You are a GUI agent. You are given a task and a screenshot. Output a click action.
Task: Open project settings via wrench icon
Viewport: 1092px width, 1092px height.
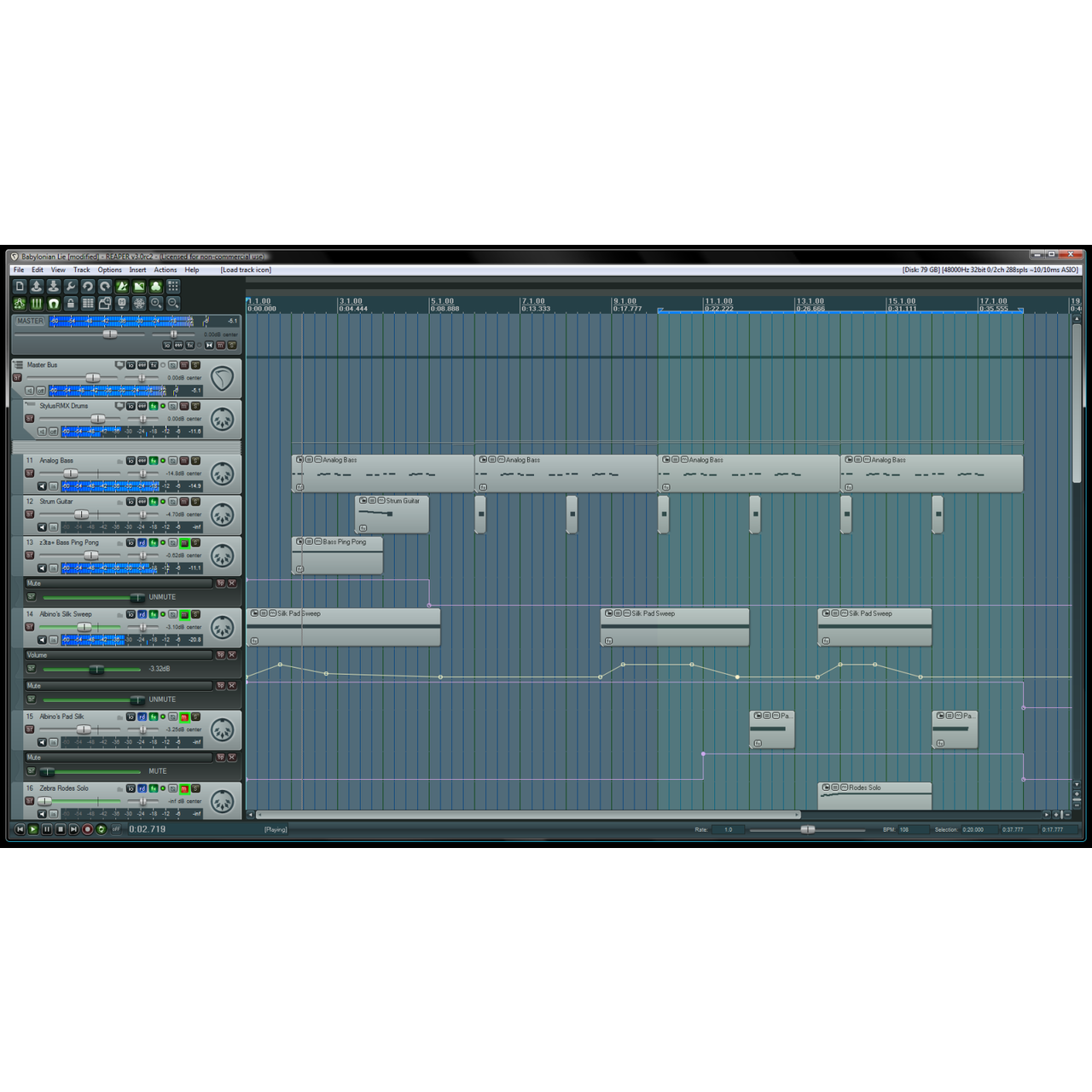[71, 287]
